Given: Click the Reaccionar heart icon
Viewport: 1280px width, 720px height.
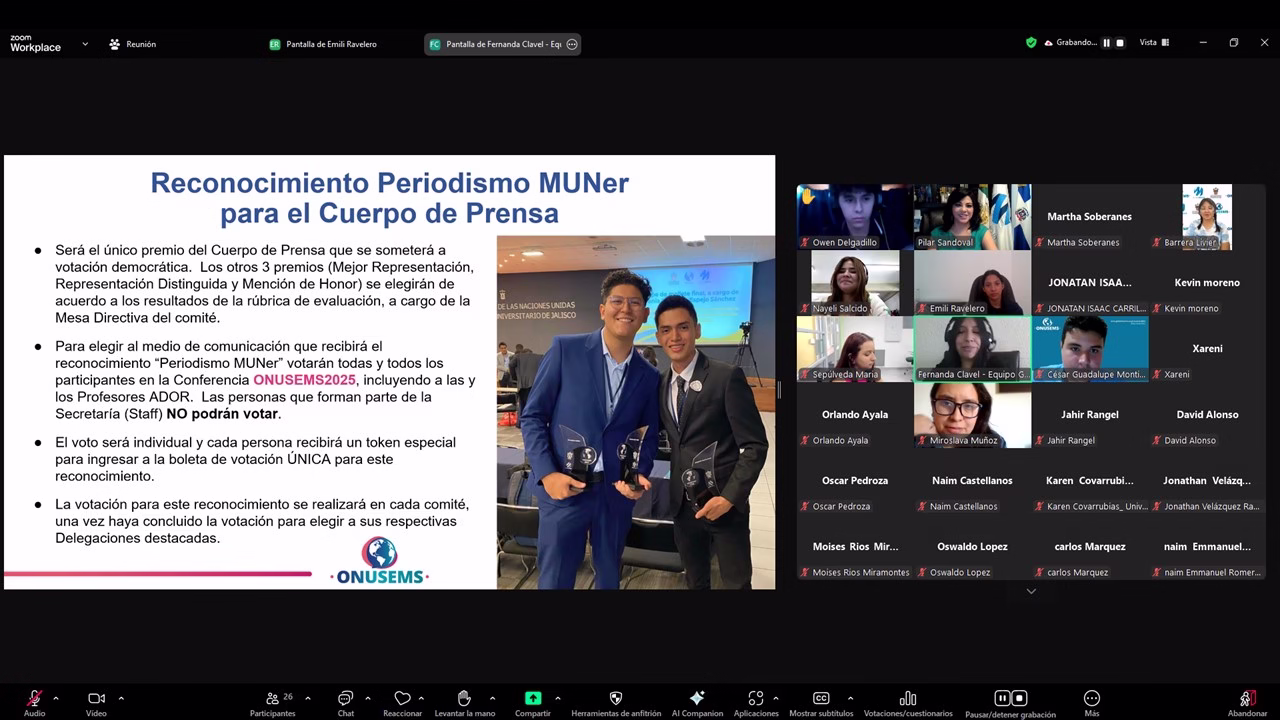Looking at the screenshot, I should click(402, 699).
